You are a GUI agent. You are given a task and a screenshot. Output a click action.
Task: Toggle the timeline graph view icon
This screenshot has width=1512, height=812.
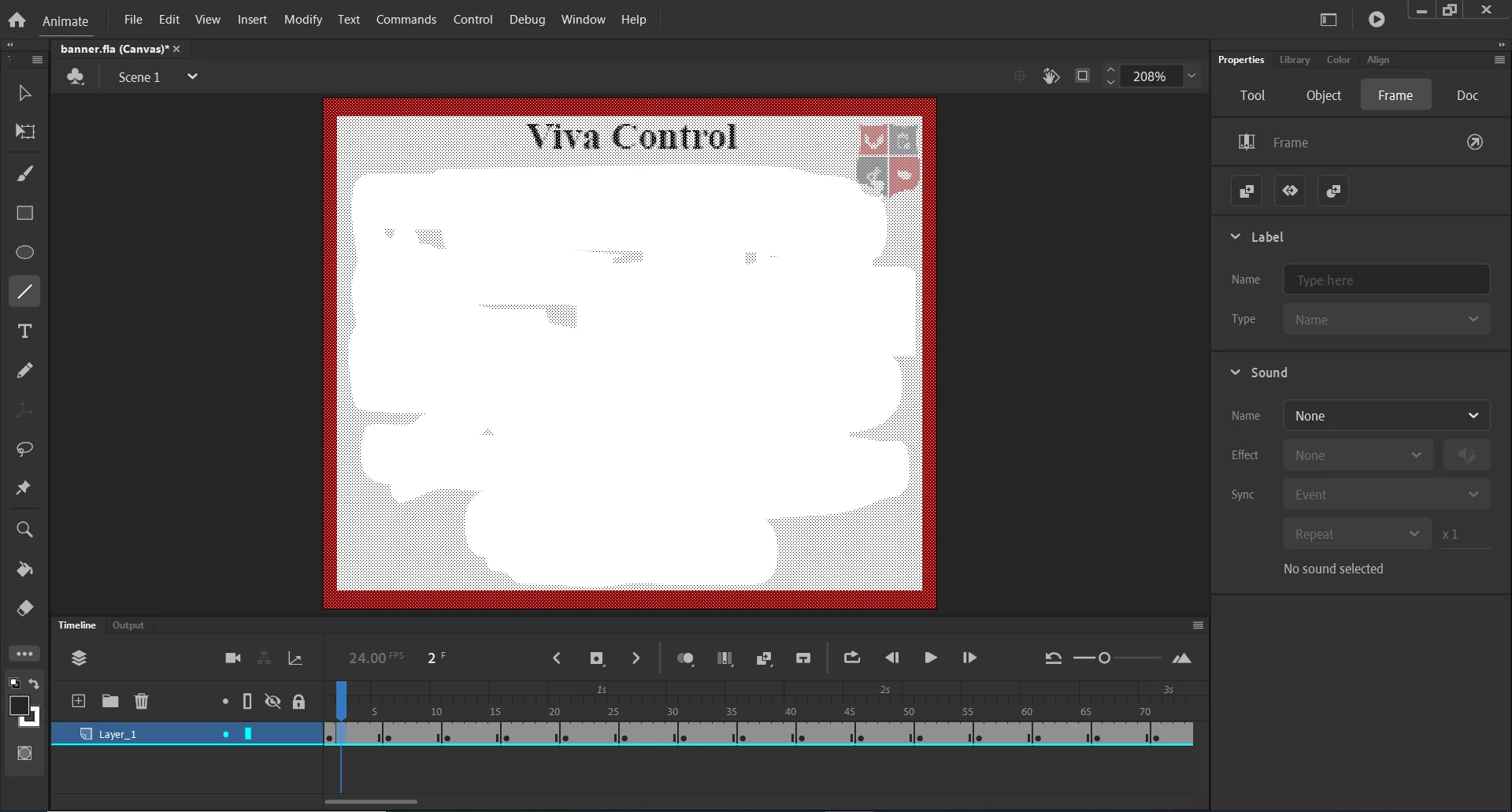(295, 658)
